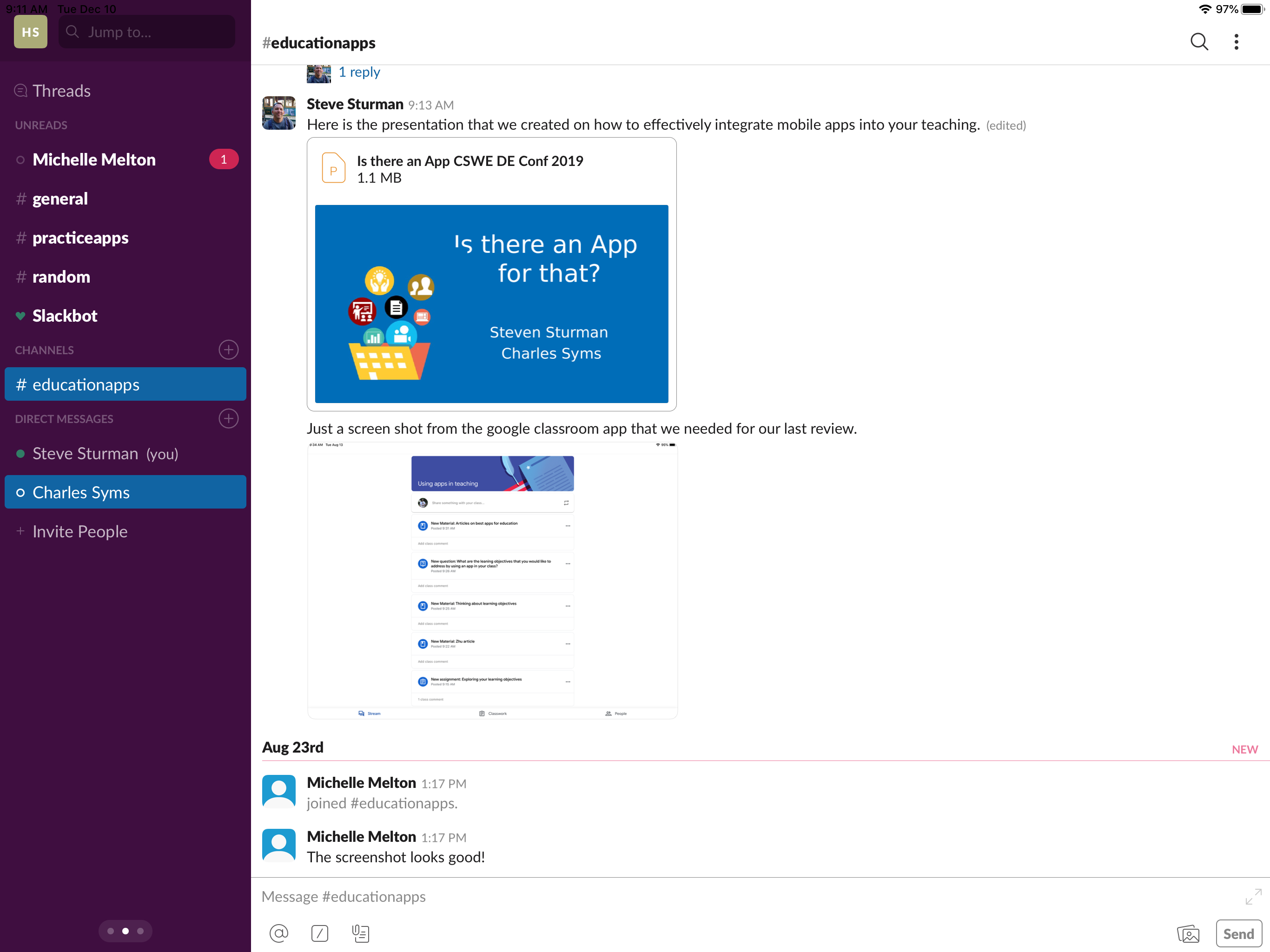The image size is (1270, 952).
Task: Open the attach file snippet icon
Action: (361, 933)
